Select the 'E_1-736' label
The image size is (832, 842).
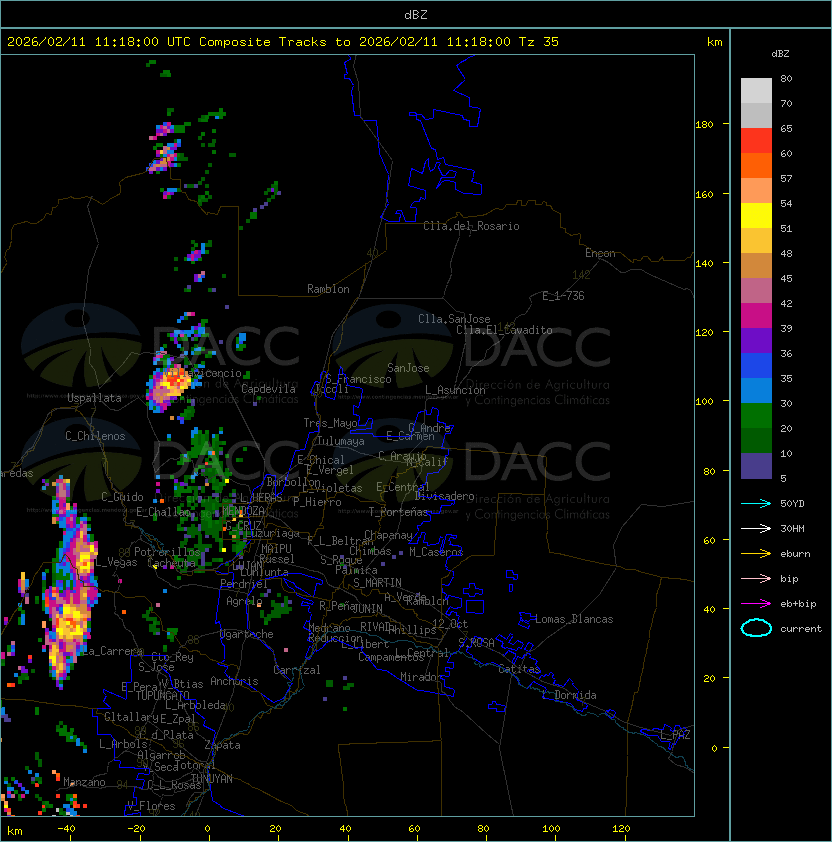(x=563, y=296)
